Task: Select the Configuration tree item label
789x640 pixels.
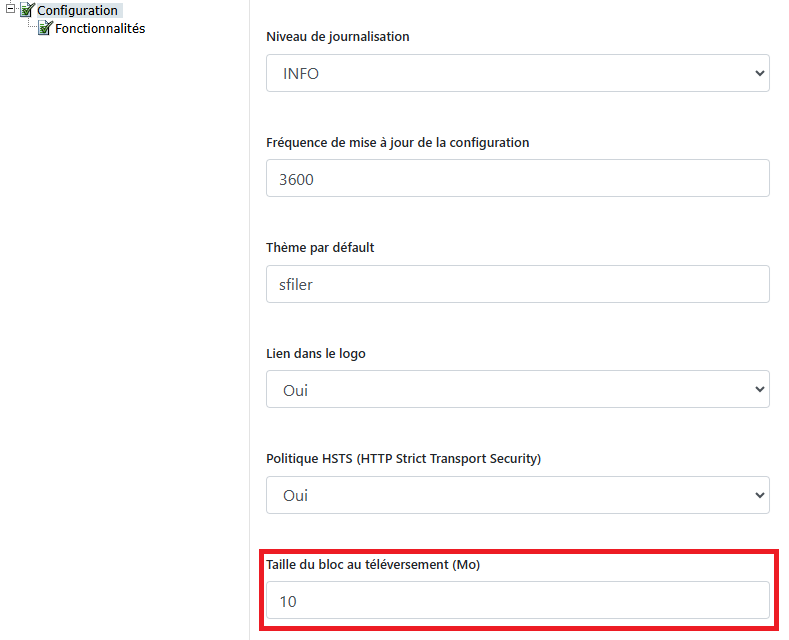Action: (x=77, y=11)
